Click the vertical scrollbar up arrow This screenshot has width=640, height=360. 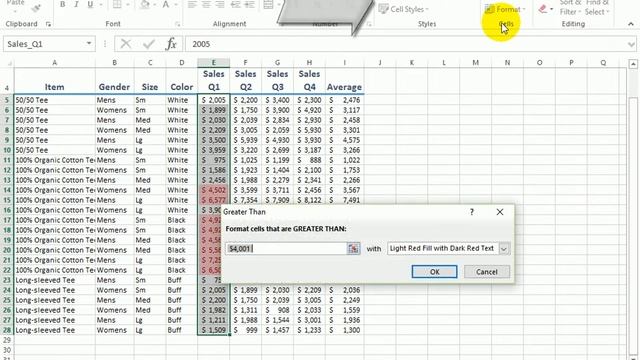[x=633, y=64]
